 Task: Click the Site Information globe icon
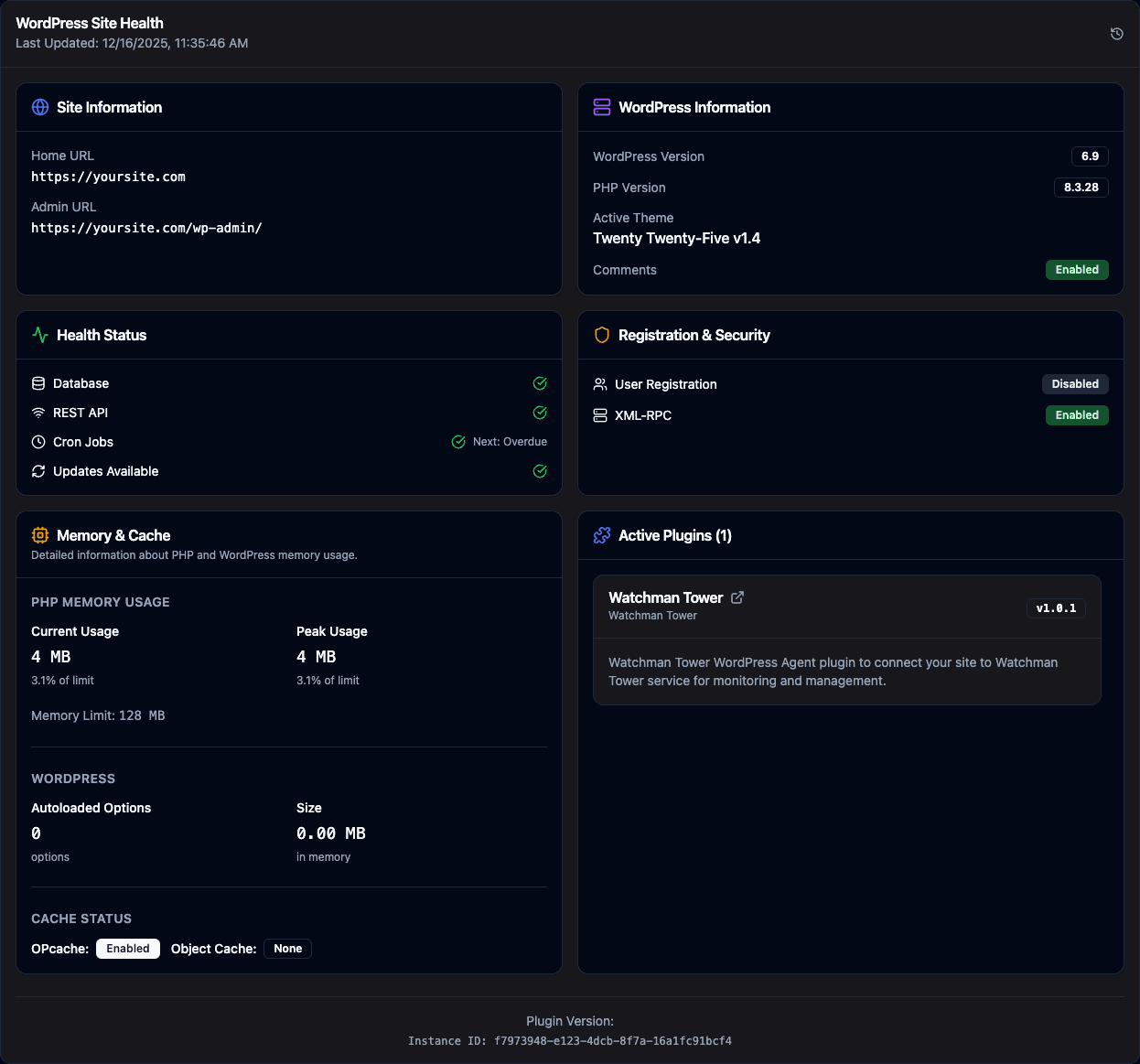pos(39,107)
